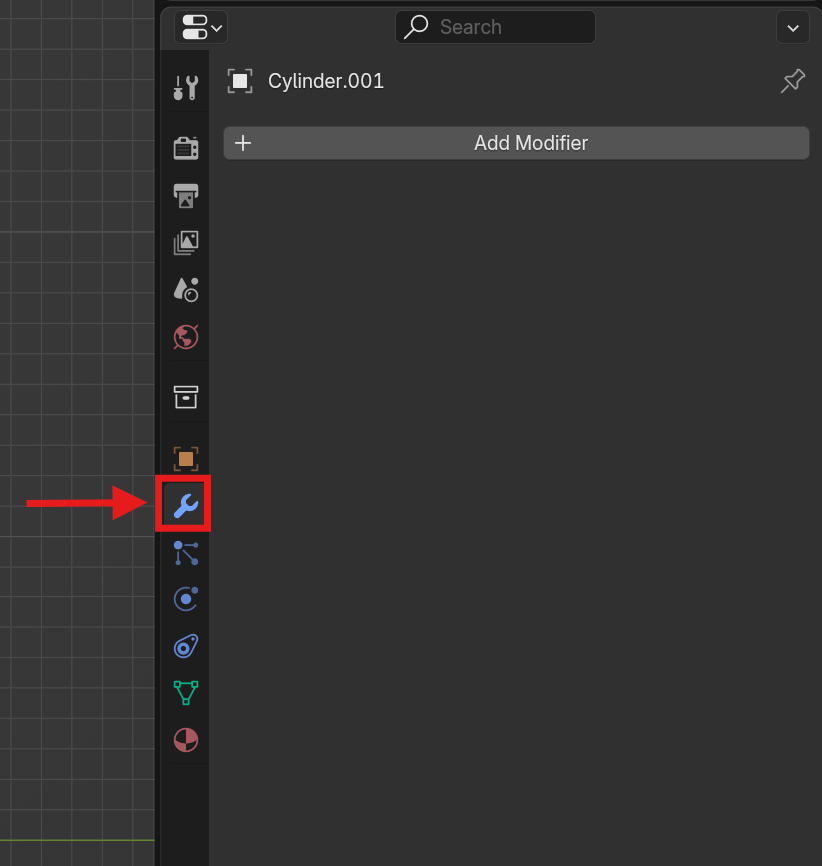The image size is (822, 866).
Task: Open the World properties tab
Action: (186, 337)
